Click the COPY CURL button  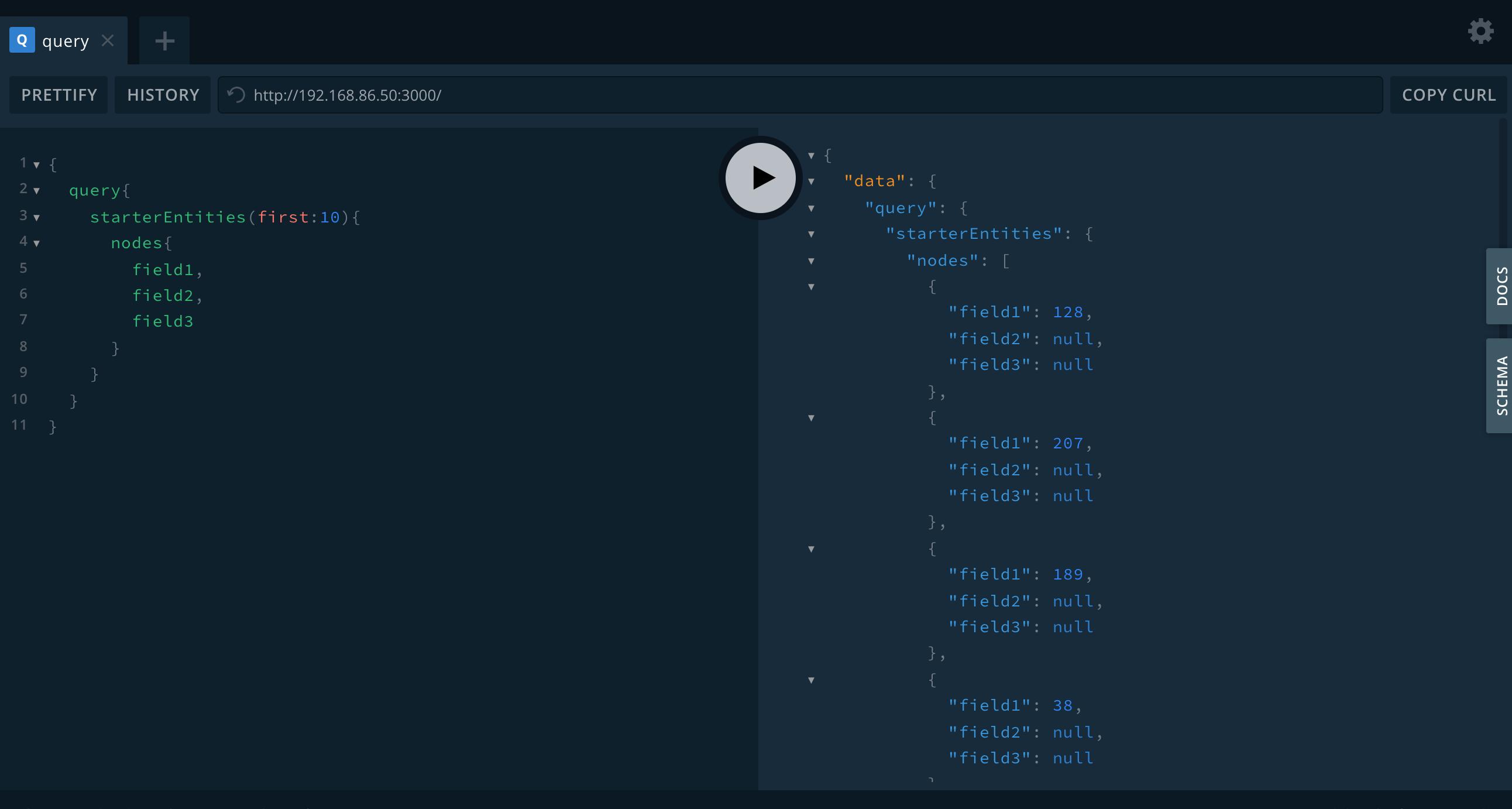[x=1449, y=94]
